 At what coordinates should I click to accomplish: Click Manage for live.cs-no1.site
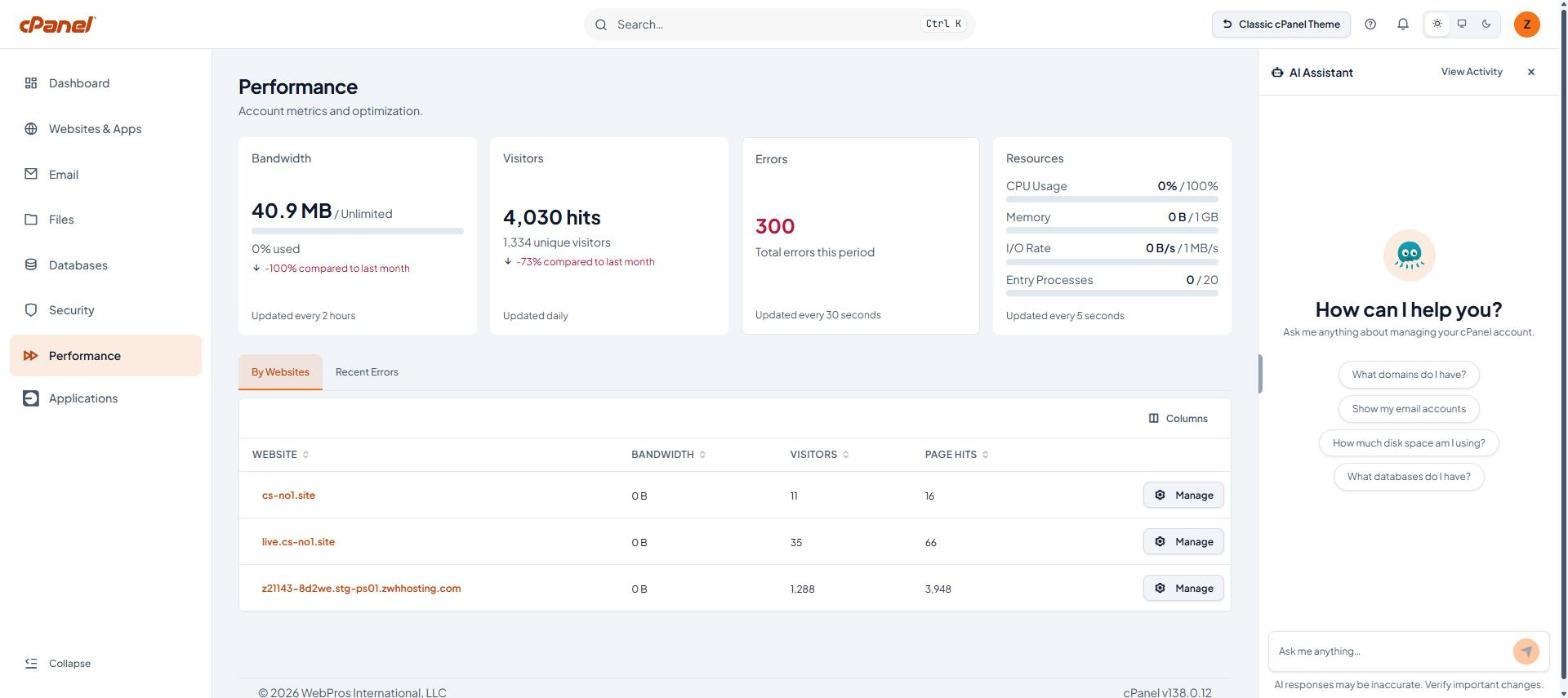coord(1183,542)
